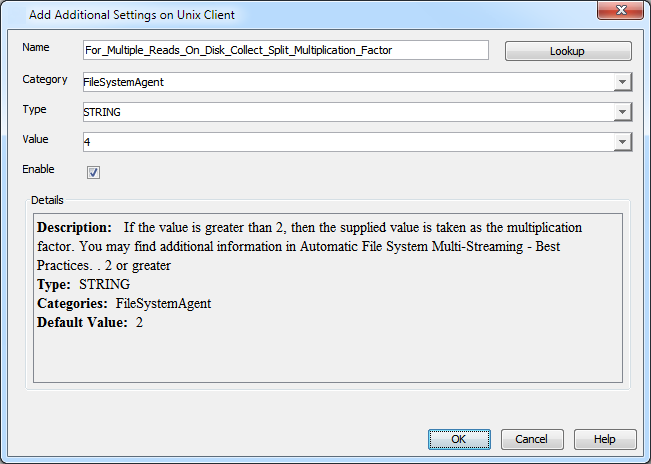Click the STRING type field
Viewport: 651px width, 464px height.
click(347, 112)
